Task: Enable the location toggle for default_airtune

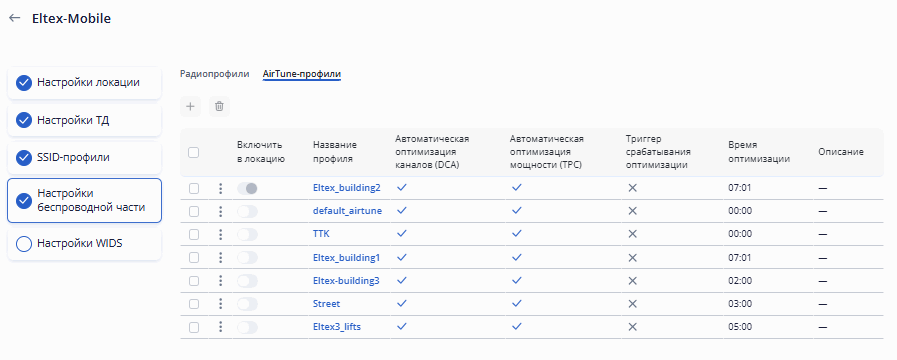Action: (x=247, y=211)
